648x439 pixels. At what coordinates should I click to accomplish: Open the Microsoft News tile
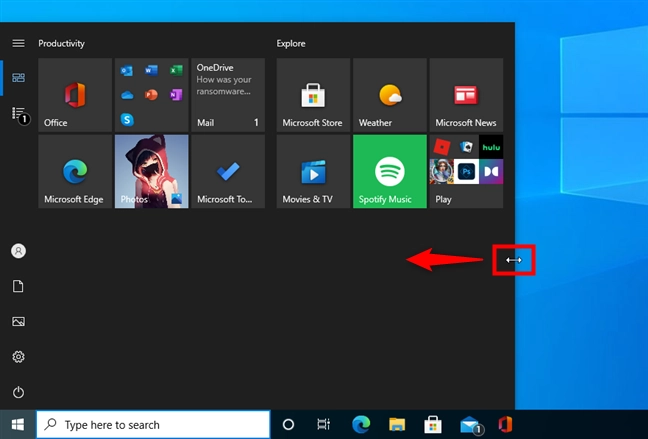[466, 95]
